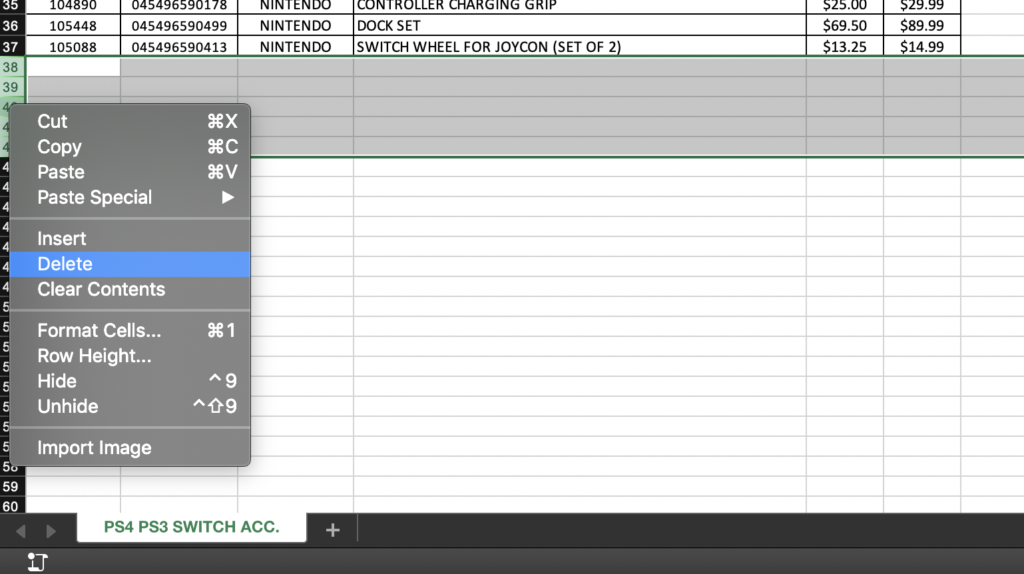Click the DOCK SET description cell
Image resolution: width=1024 pixels, height=574 pixels.
point(579,25)
